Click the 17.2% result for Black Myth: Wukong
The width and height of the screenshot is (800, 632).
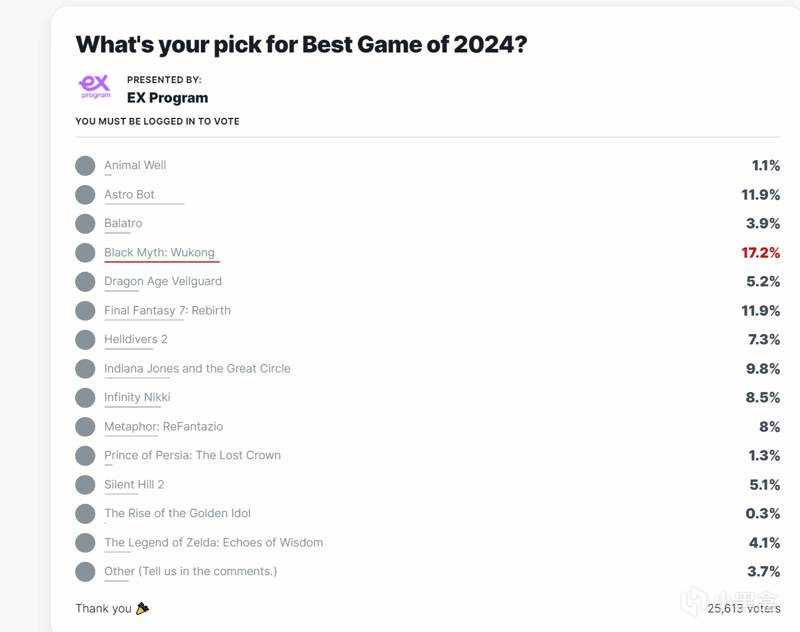click(760, 253)
